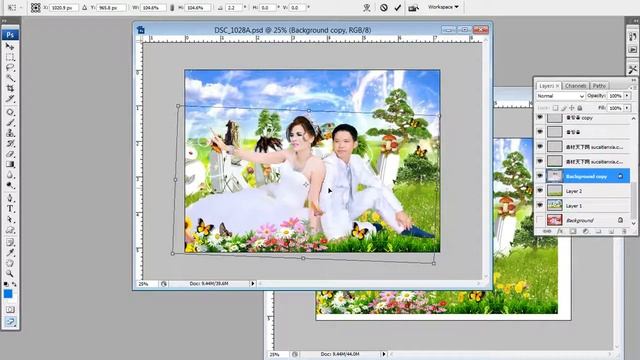Select the Slice tool
The height and width of the screenshot is (360, 640).
point(10,99)
